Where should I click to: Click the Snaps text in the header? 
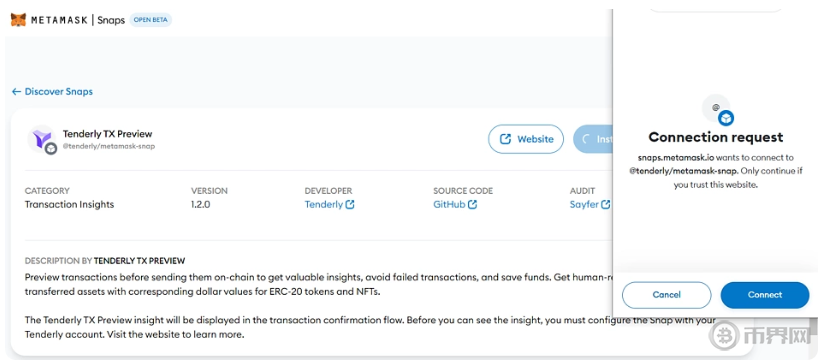click(x=111, y=20)
